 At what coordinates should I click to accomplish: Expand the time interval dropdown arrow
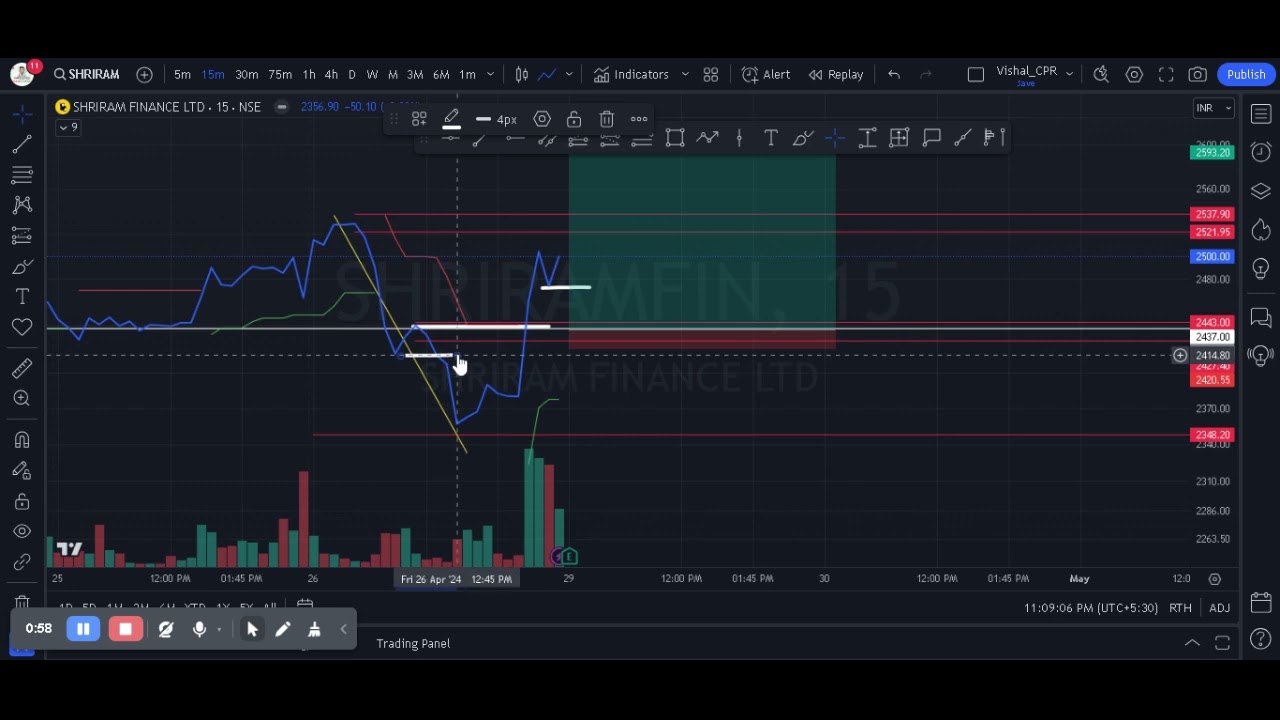[490, 74]
